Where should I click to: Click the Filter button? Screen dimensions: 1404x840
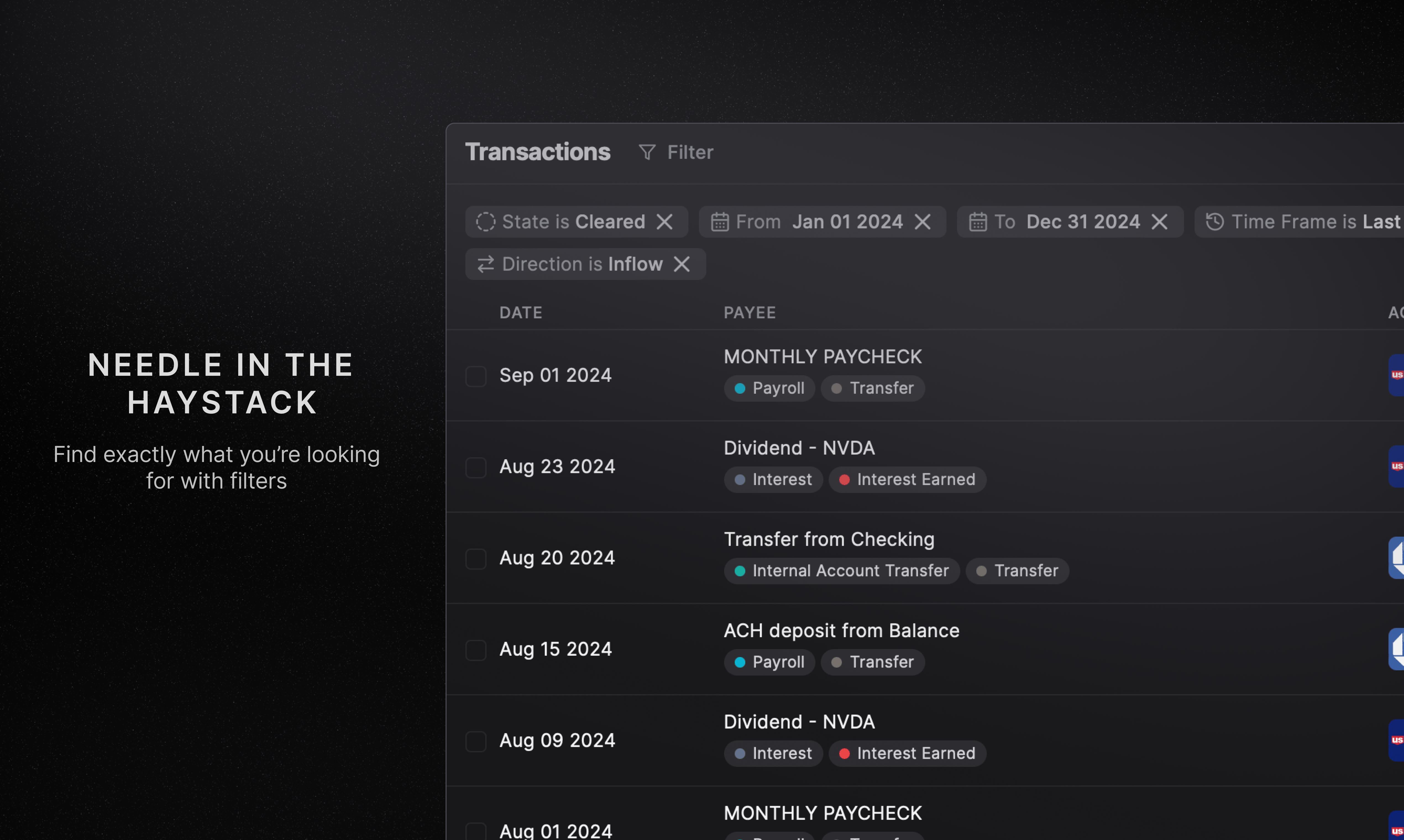click(x=690, y=152)
